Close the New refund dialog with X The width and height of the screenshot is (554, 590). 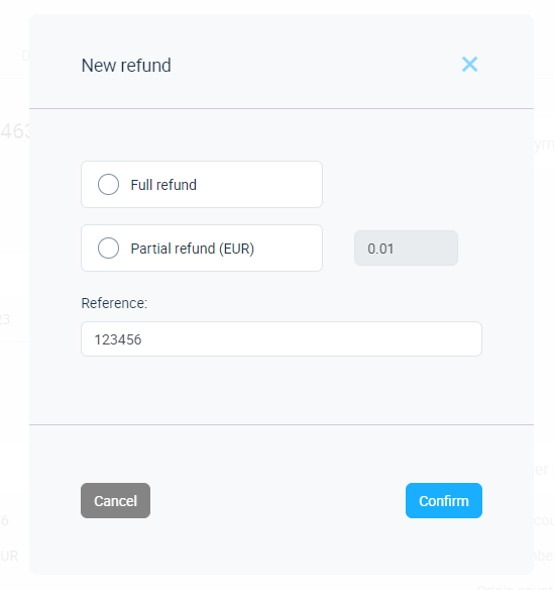(x=470, y=64)
